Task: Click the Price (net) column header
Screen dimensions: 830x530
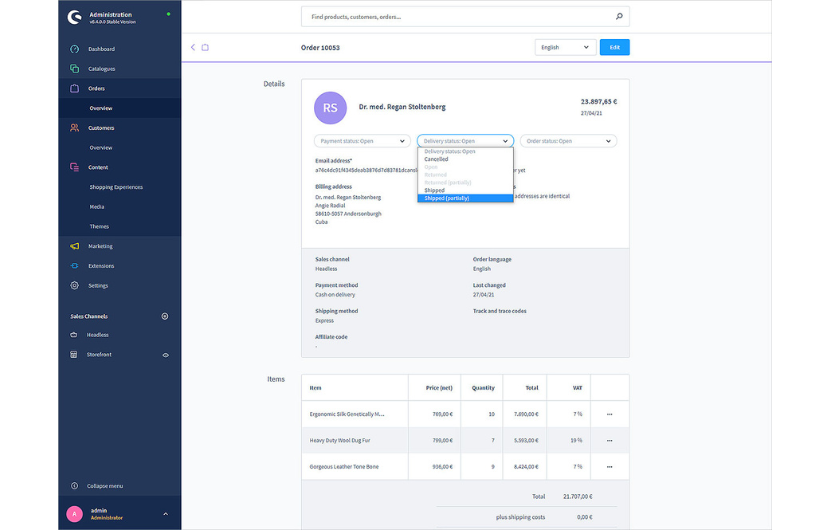Action: click(439, 388)
